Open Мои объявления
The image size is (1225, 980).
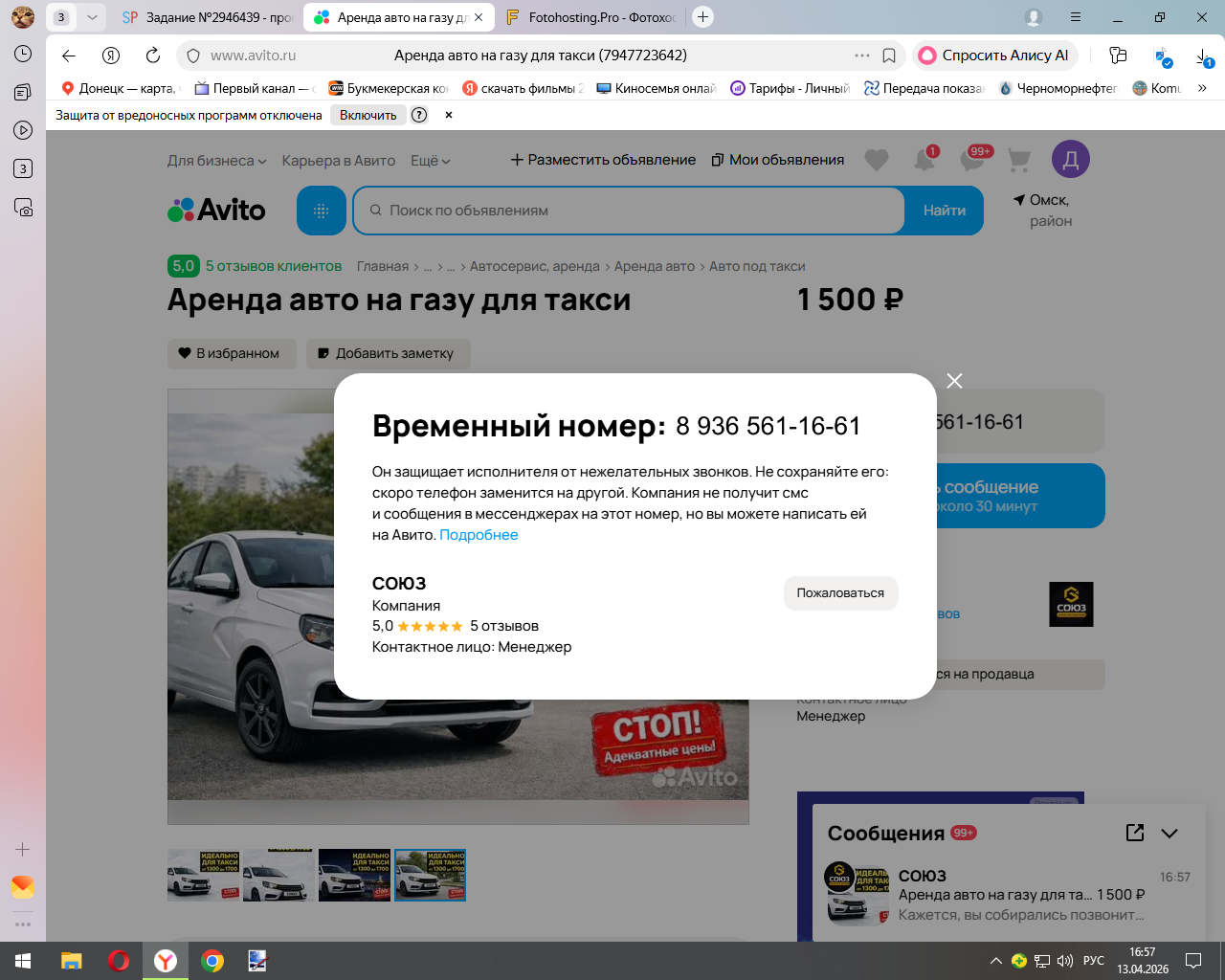pyautogui.click(x=778, y=160)
